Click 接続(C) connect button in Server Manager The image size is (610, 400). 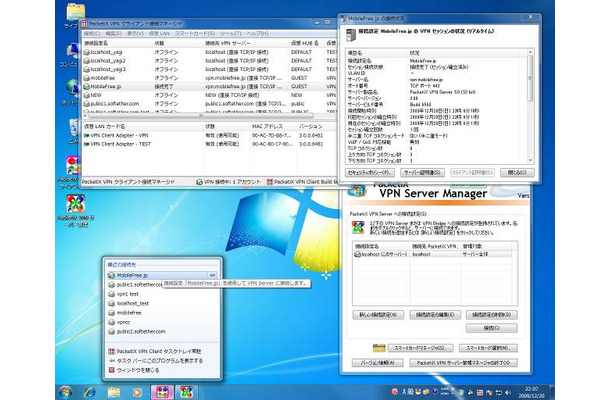492,328
